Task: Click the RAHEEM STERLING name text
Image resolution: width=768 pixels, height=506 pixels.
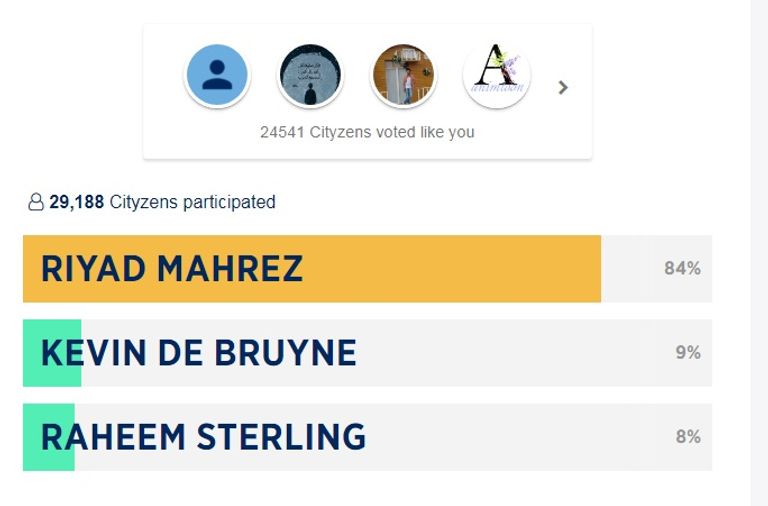Action: coord(203,437)
